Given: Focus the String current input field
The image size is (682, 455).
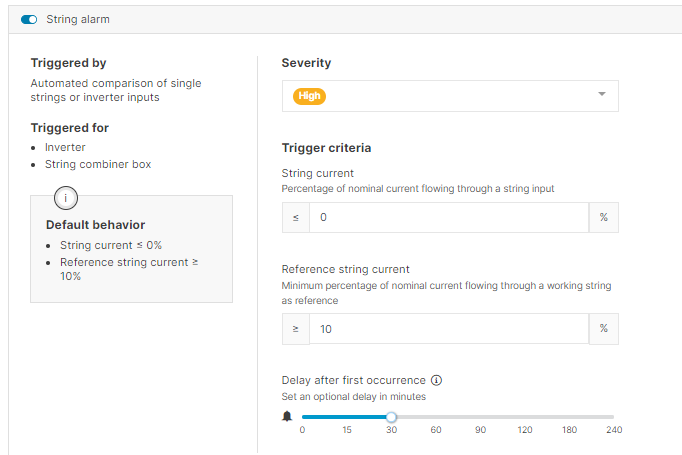Looking at the screenshot, I should pos(448,218).
